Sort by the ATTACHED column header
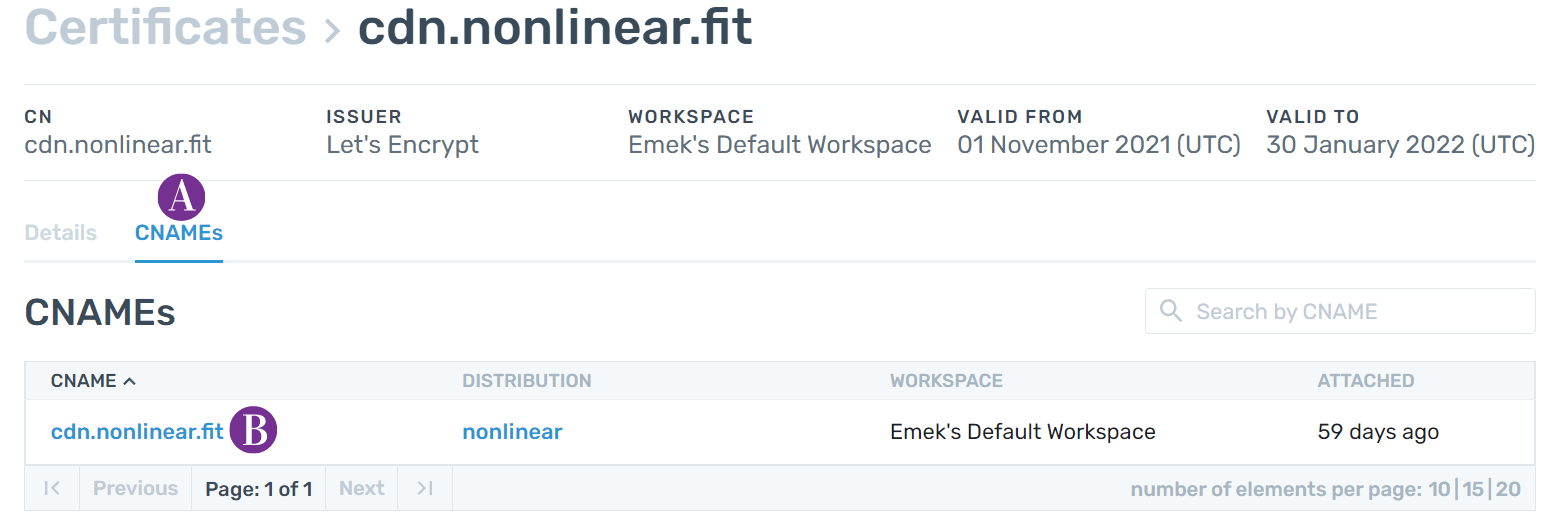Screen dimensions: 1563x519 pos(1366,381)
